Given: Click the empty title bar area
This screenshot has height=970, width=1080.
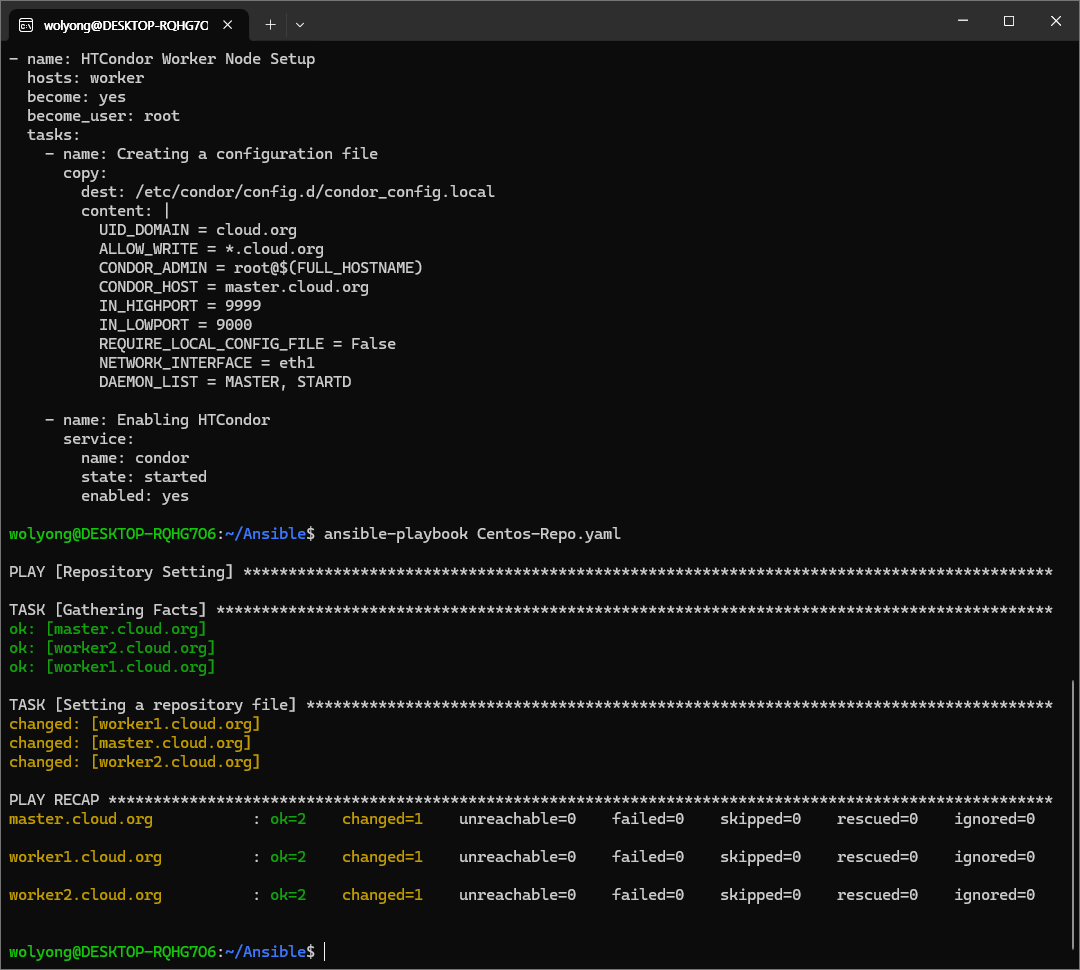Looking at the screenshot, I should (x=620, y=21).
